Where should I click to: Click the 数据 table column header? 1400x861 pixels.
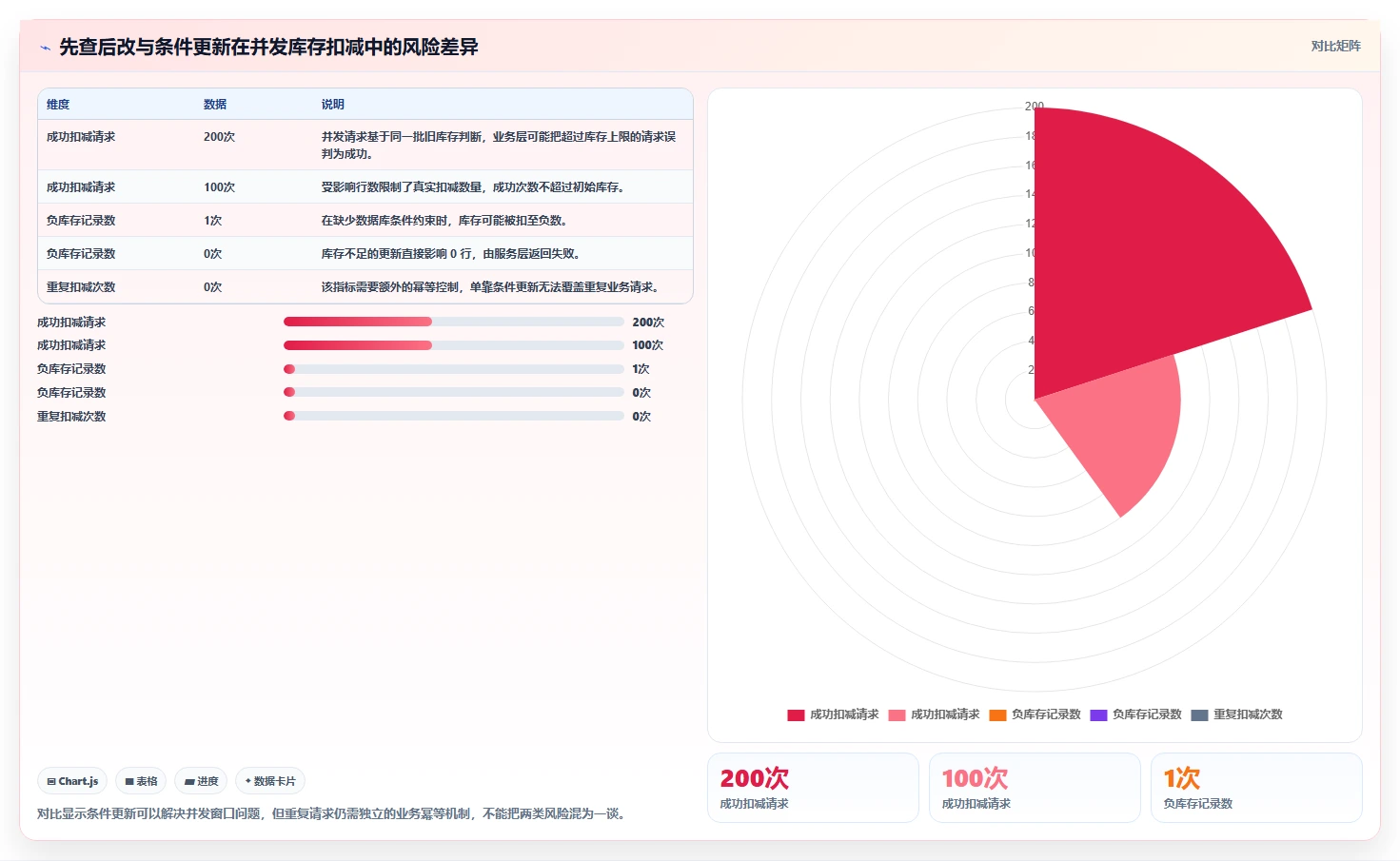coord(215,105)
